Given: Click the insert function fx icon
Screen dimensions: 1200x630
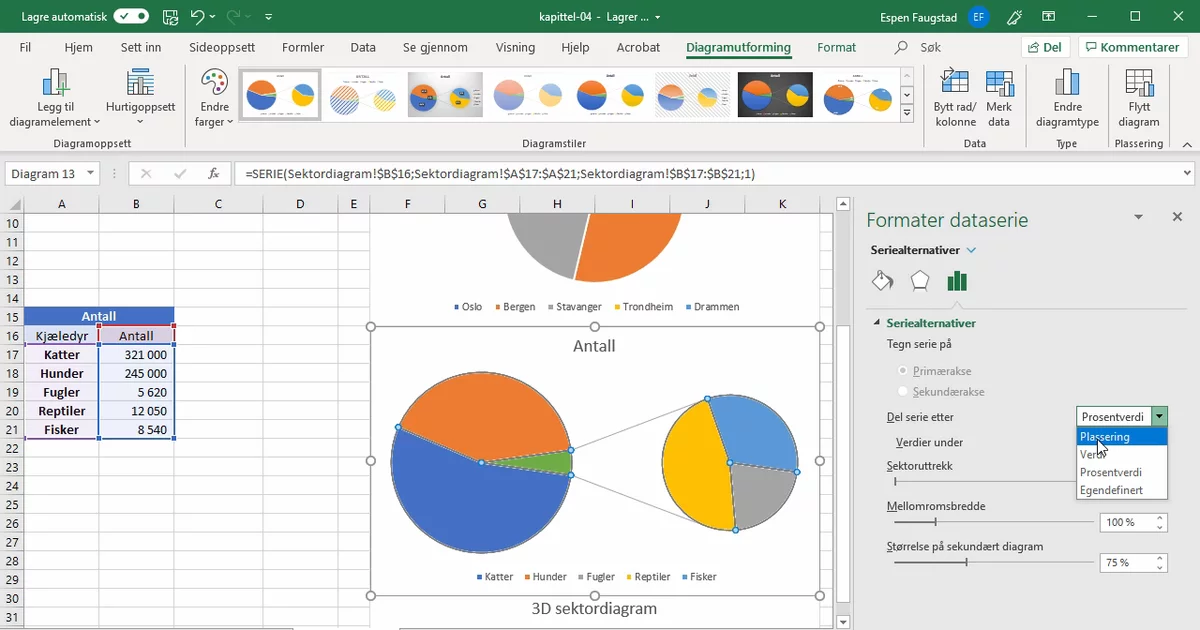Looking at the screenshot, I should tap(213, 173).
